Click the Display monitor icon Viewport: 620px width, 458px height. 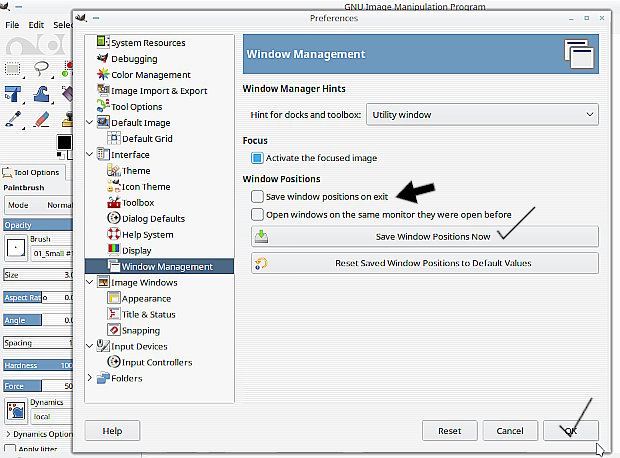coord(114,250)
